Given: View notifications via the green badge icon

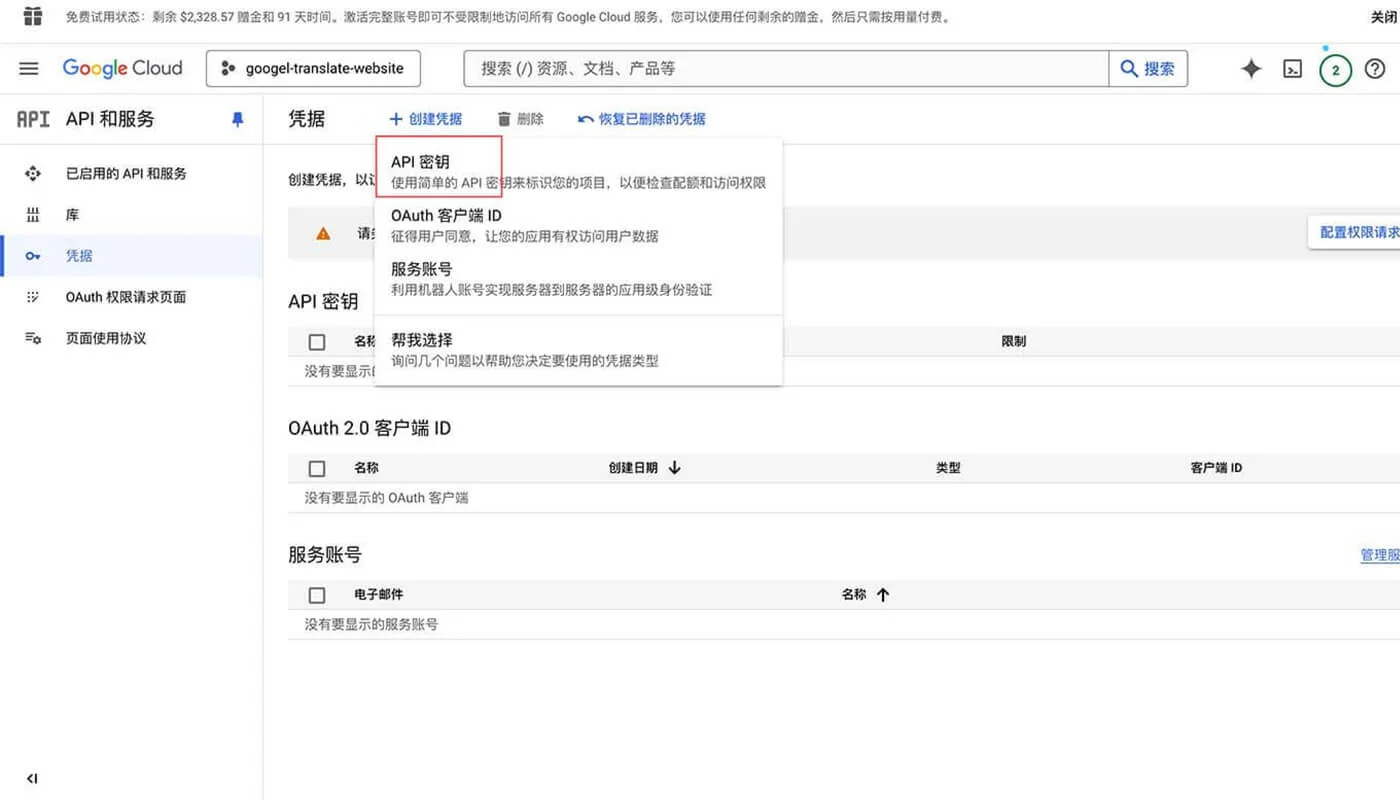Looking at the screenshot, I should 1335,68.
